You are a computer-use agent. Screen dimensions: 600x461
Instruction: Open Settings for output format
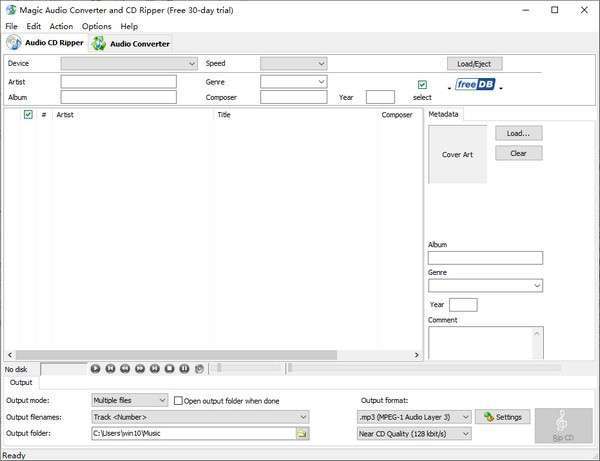[x=501, y=417]
